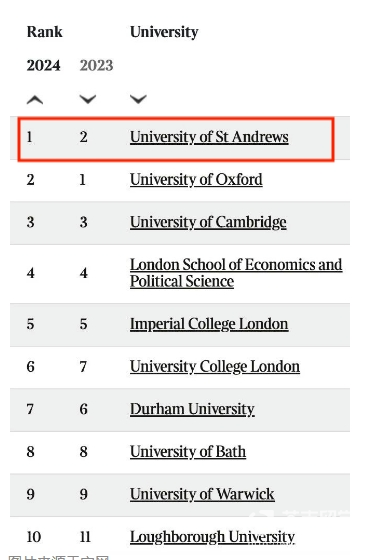The width and height of the screenshot is (365, 560).
Task: Open University College London link
Action: [215, 367]
